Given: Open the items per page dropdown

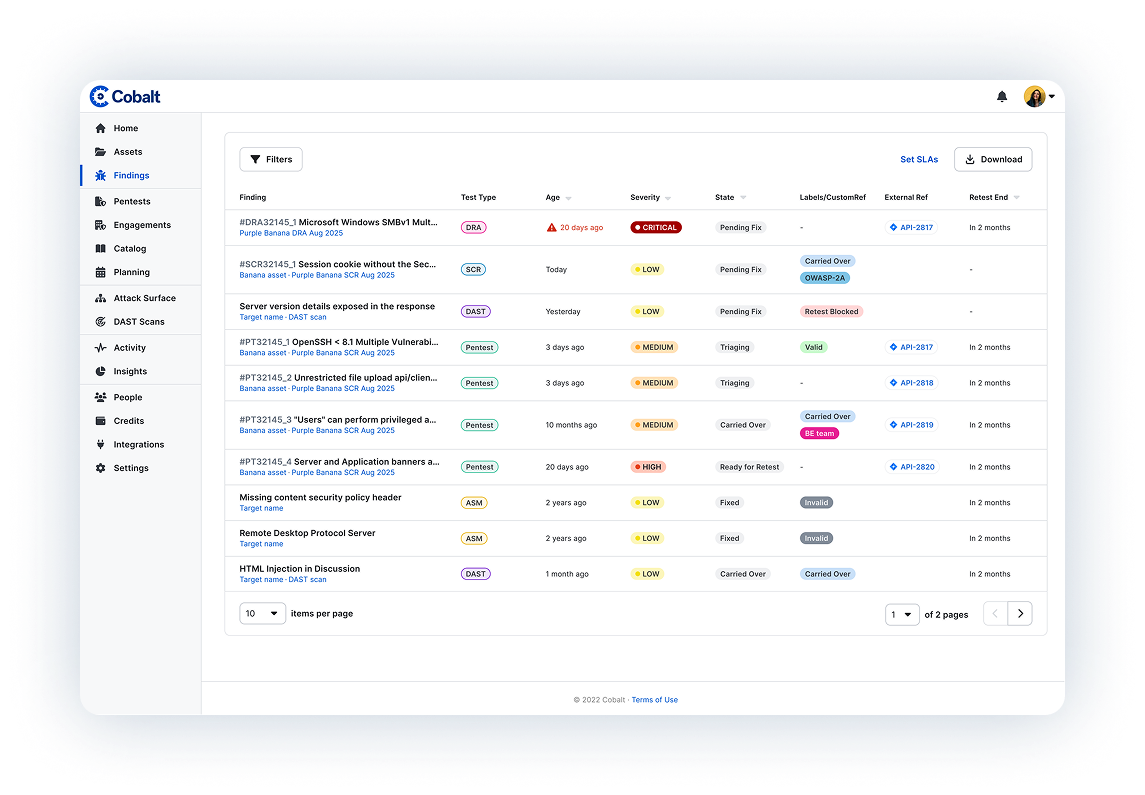Looking at the screenshot, I should point(262,613).
